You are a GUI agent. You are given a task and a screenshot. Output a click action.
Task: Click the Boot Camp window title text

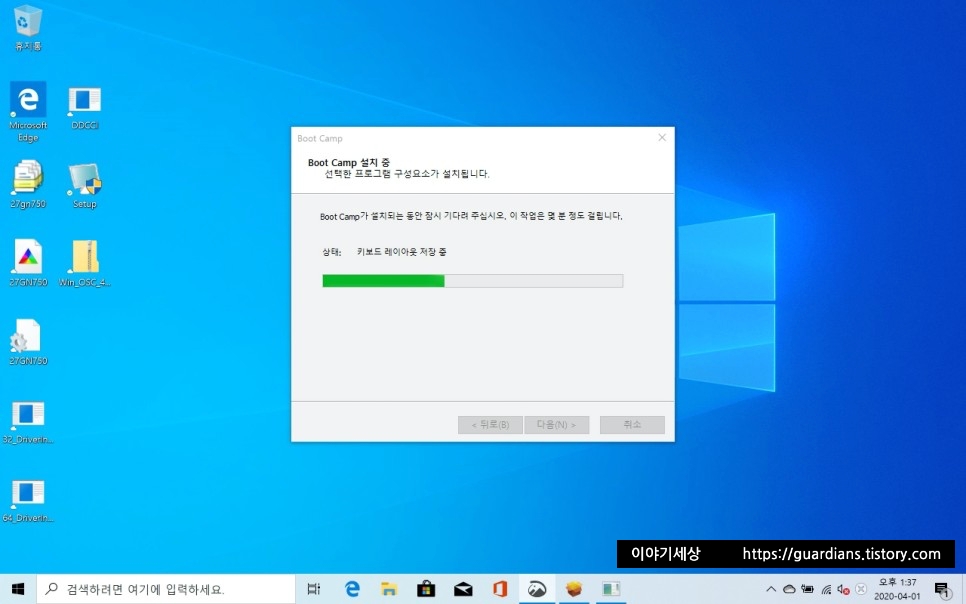(x=320, y=139)
